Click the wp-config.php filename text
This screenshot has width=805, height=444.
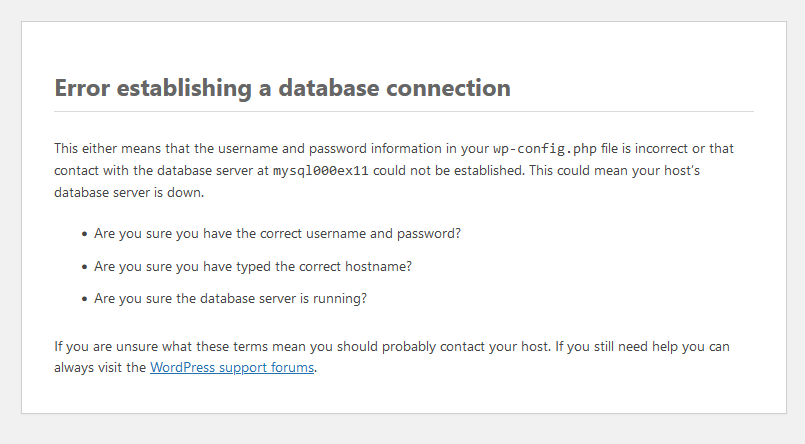pyautogui.click(x=545, y=149)
